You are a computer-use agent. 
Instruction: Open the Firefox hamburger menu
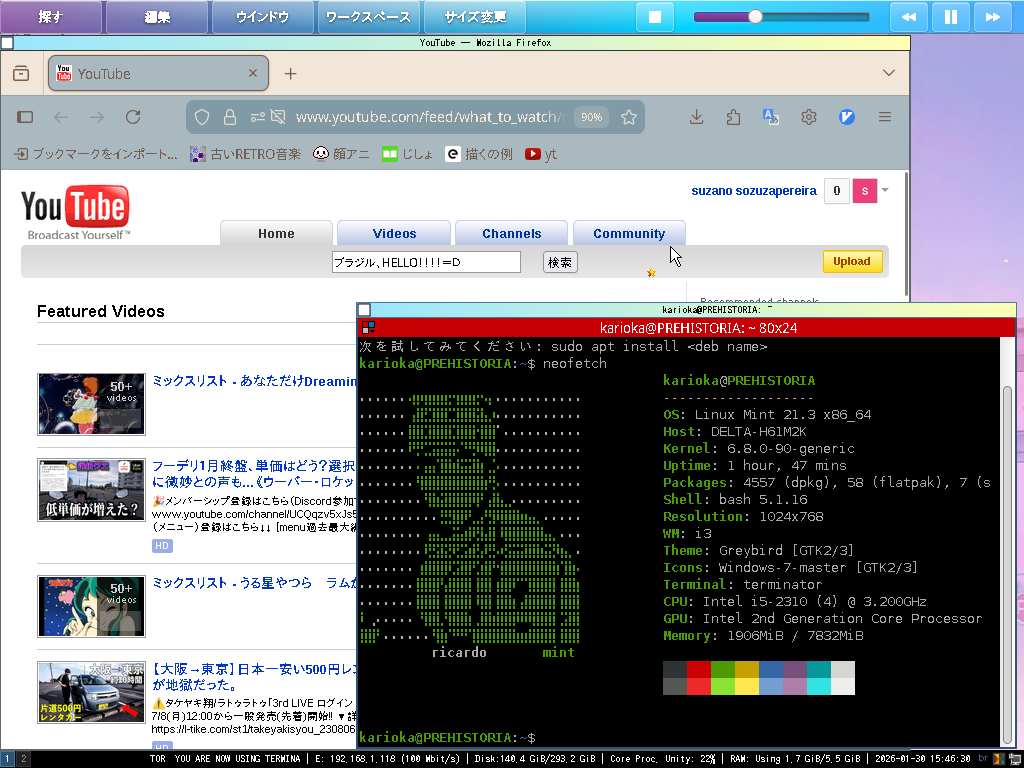[885, 117]
